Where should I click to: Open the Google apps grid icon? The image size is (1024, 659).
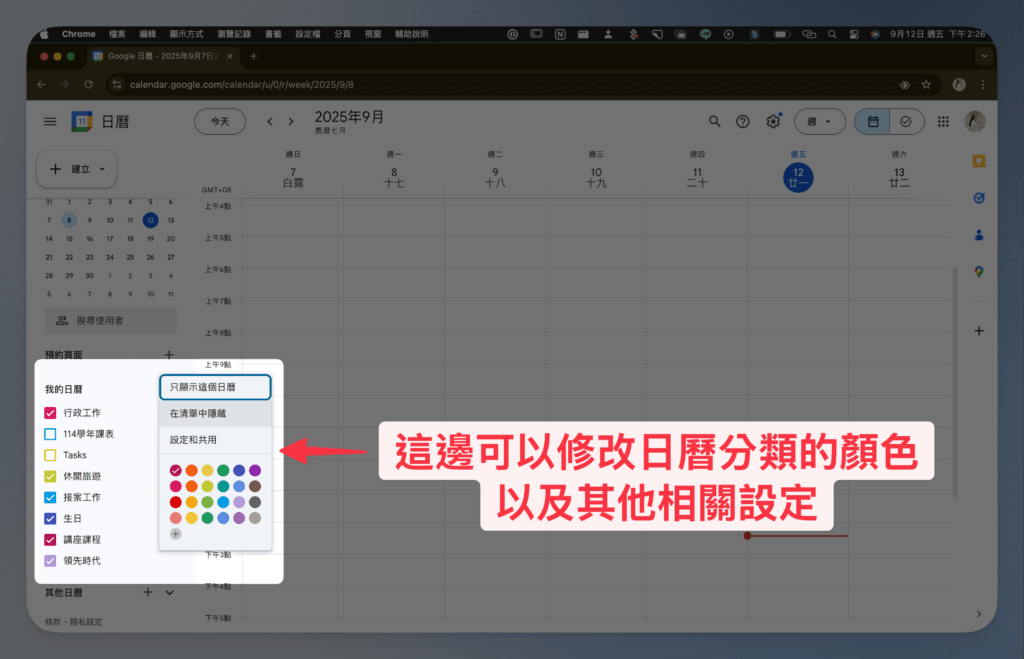(943, 121)
